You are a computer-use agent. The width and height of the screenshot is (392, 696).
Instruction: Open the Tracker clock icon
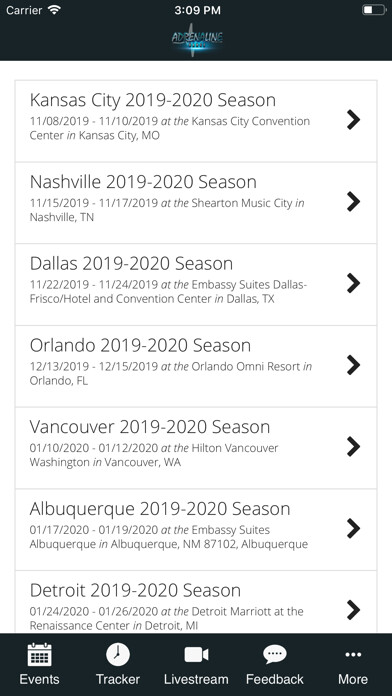point(118,655)
